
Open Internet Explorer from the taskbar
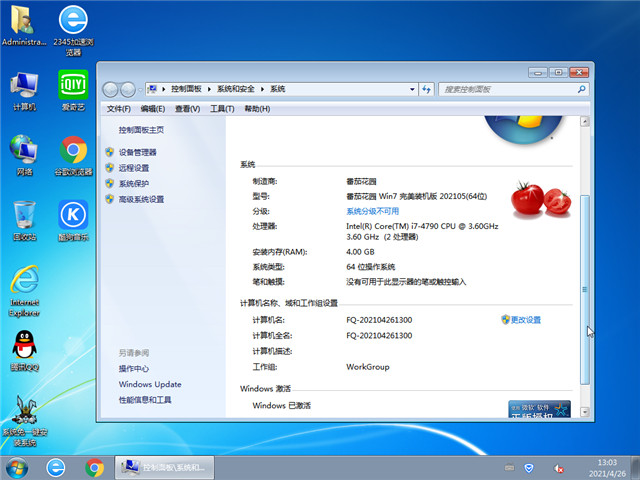(x=56, y=468)
